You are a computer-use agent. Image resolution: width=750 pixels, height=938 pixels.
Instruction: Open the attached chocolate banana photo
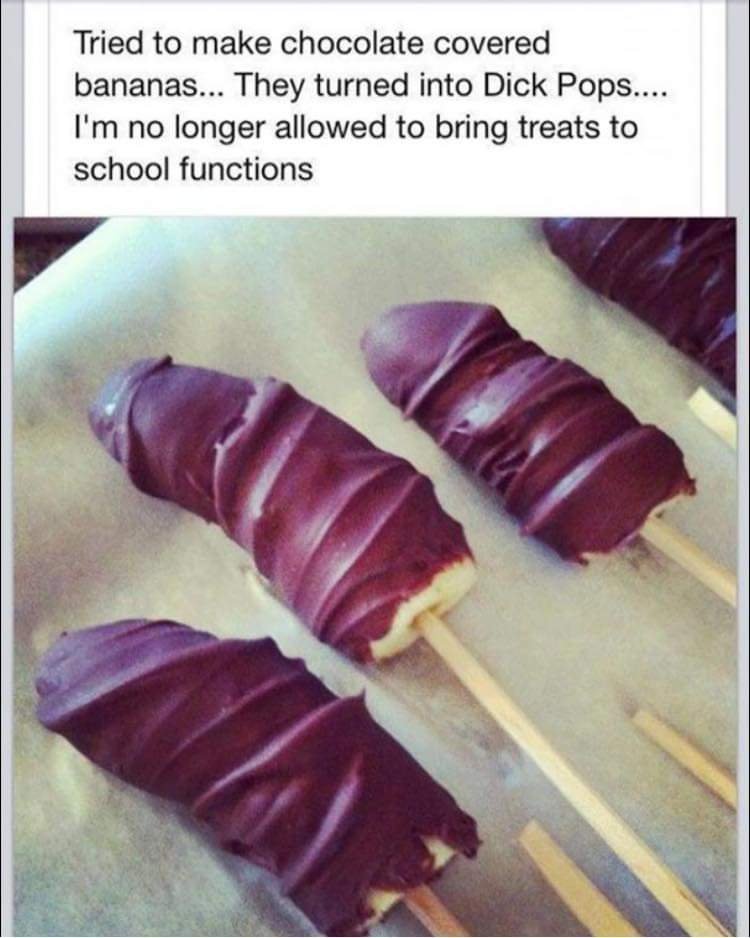[x=375, y=576]
